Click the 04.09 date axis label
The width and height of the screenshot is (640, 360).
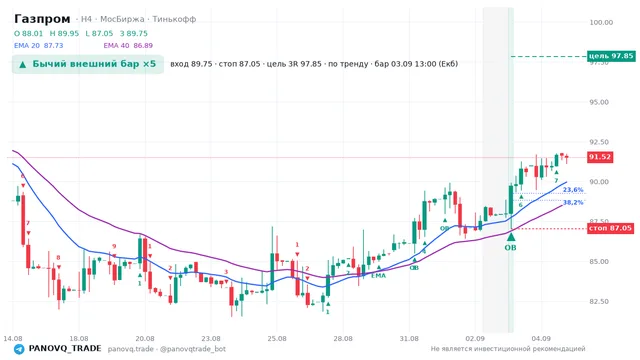tap(541, 339)
